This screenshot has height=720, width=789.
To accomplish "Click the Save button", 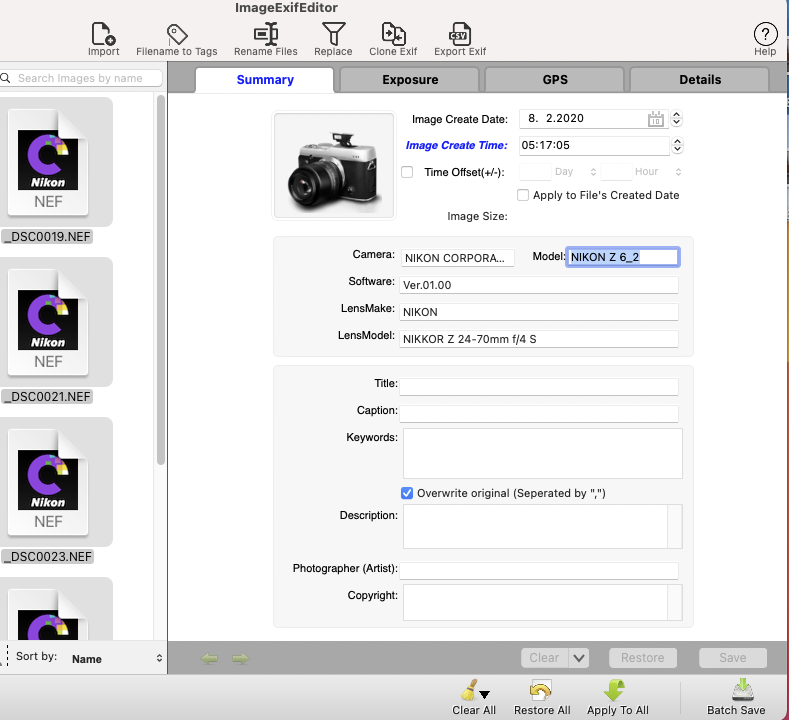I will (733, 658).
